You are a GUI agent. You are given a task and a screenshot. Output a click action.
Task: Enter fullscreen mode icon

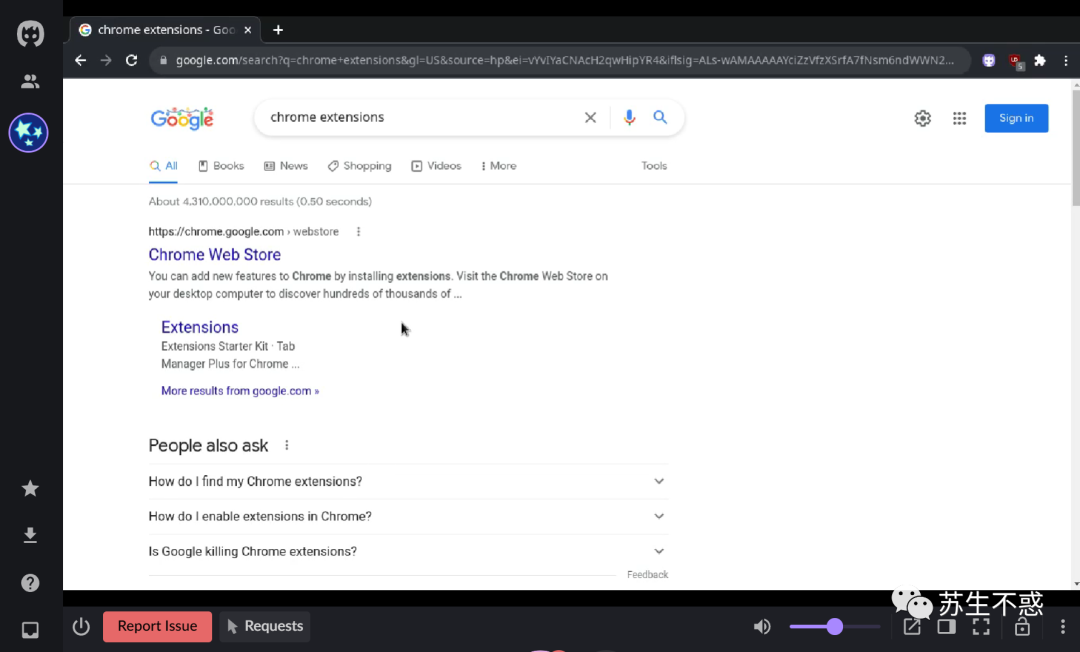click(x=981, y=627)
